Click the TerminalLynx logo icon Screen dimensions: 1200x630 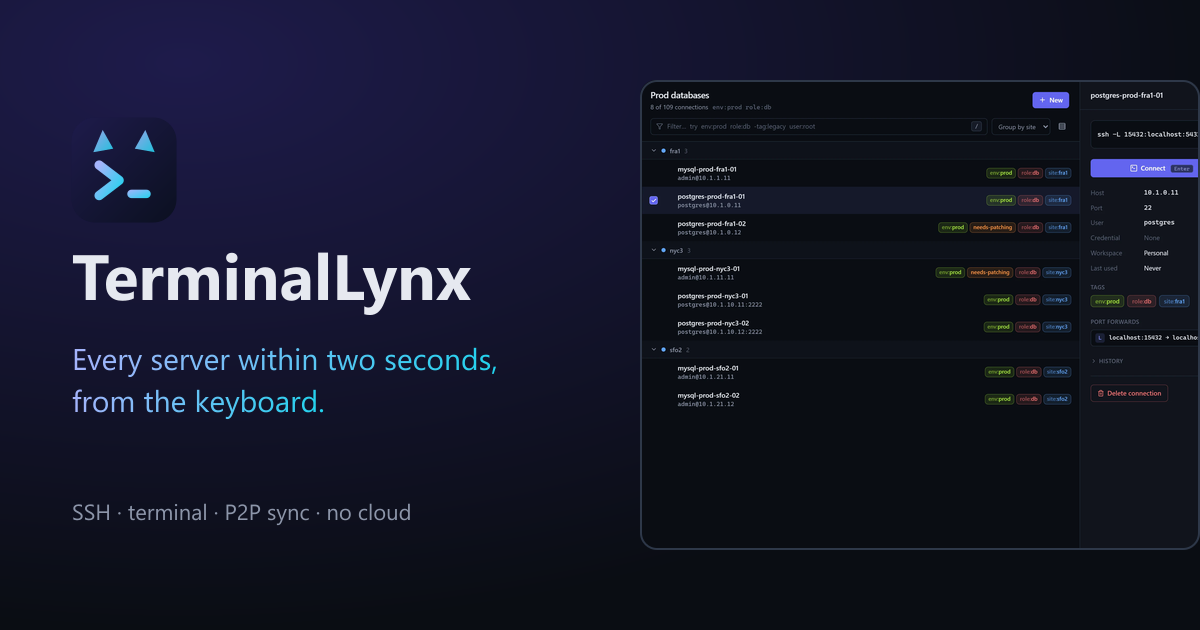pos(126,170)
